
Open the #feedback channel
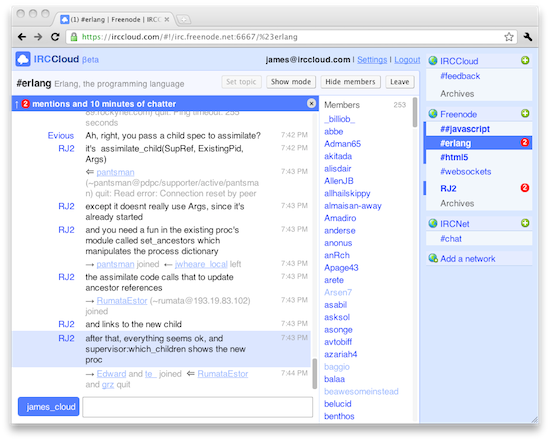[x=460, y=76]
